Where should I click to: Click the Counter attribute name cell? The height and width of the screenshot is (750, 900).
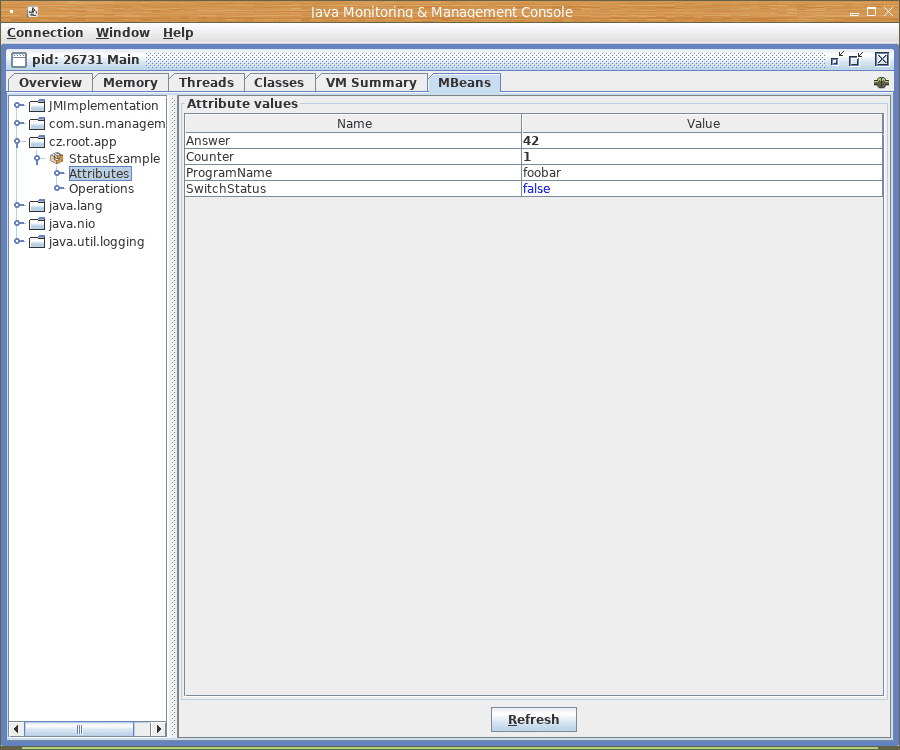tap(353, 157)
